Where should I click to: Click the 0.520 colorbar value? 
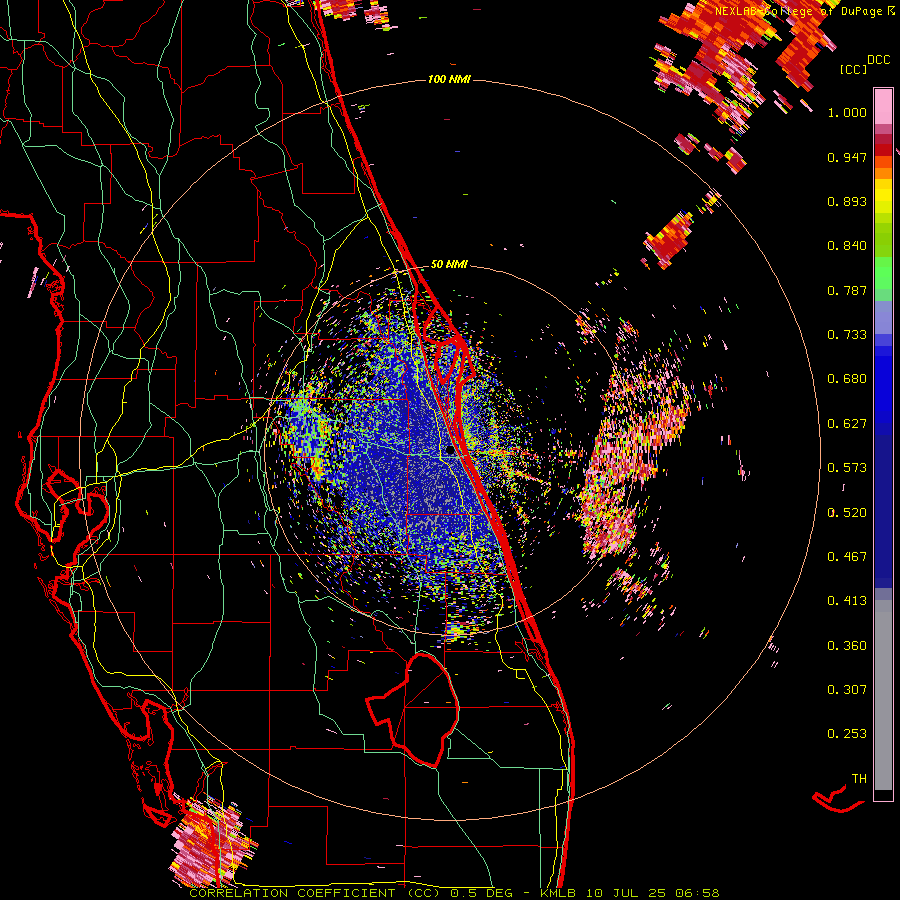click(847, 512)
